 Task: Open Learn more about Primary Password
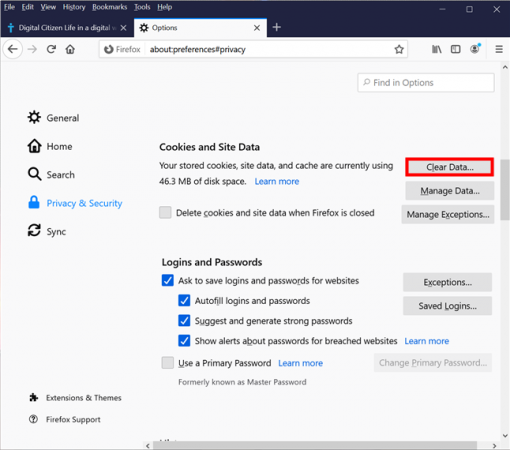[x=300, y=363]
